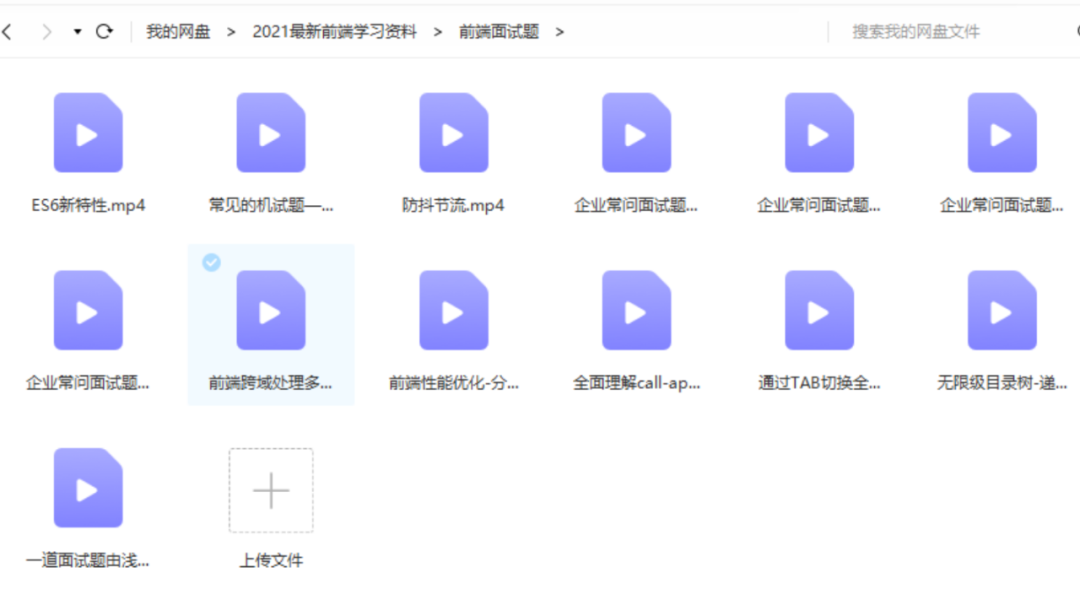The width and height of the screenshot is (1080, 595).
Task: Open the 通过TAB切换全 video thumbnail
Action: tap(819, 309)
